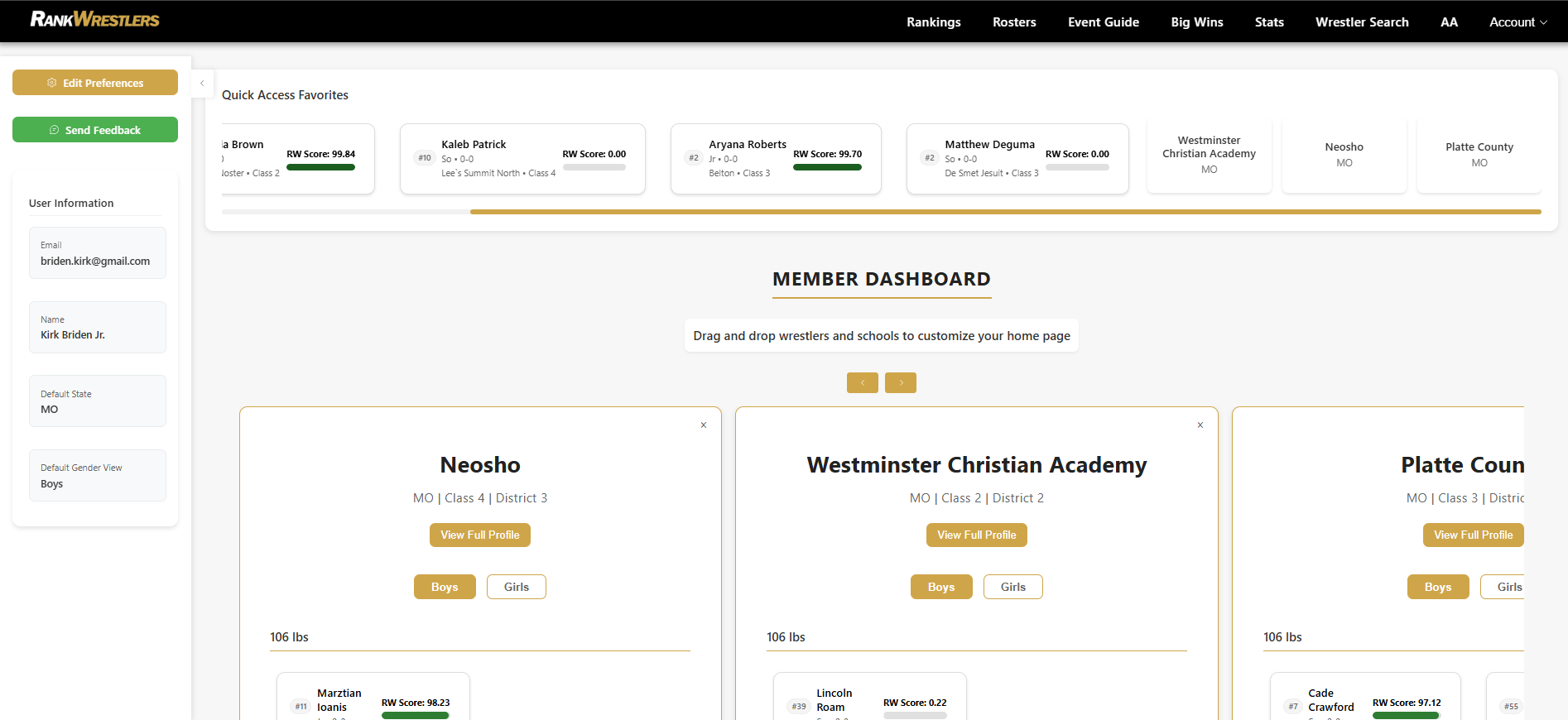
Task: Click the Send Feedback button
Action: click(x=95, y=130)
